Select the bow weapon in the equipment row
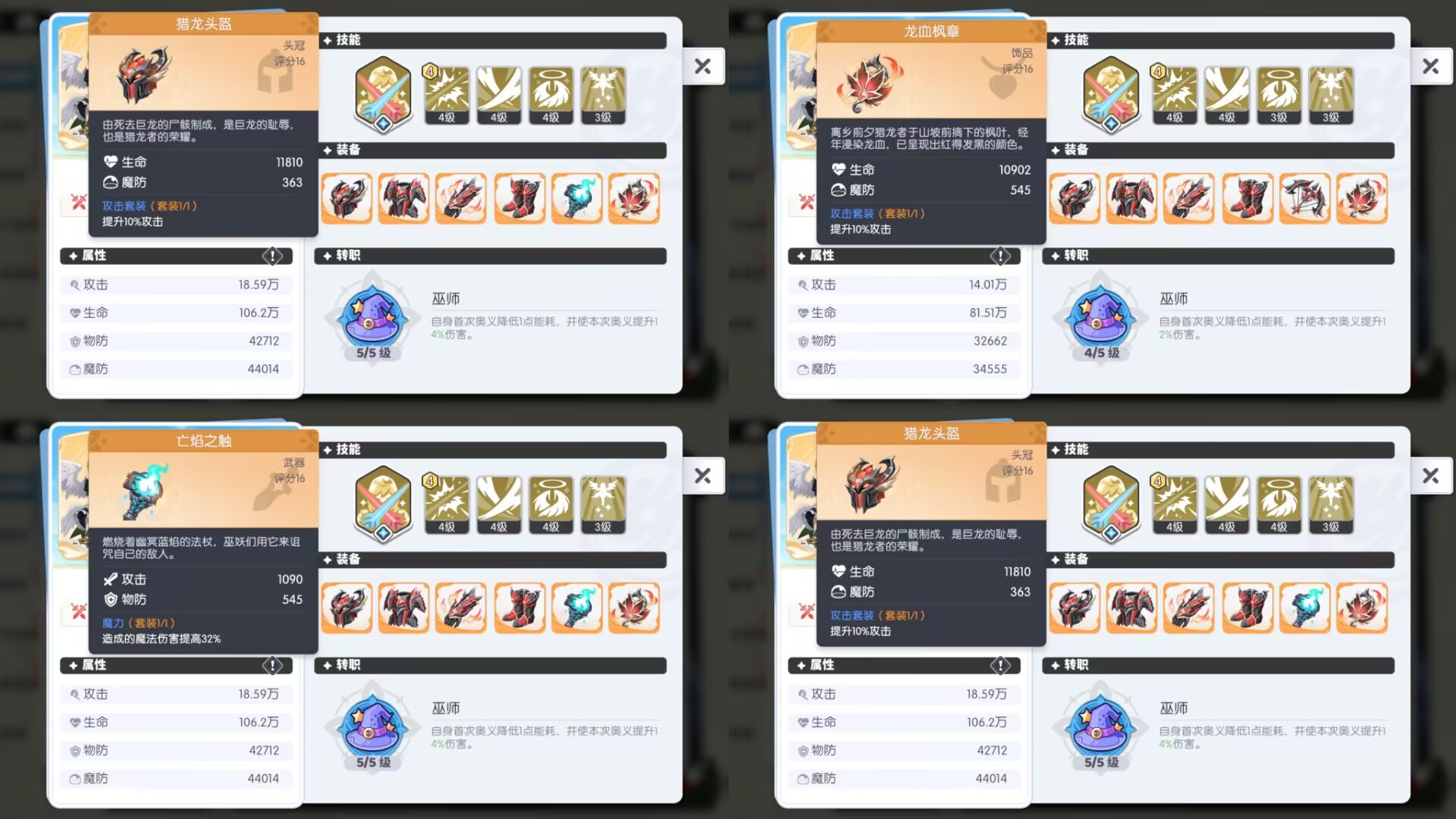The height and width of the screenshot is (819, 1456). coord(1304,198)
